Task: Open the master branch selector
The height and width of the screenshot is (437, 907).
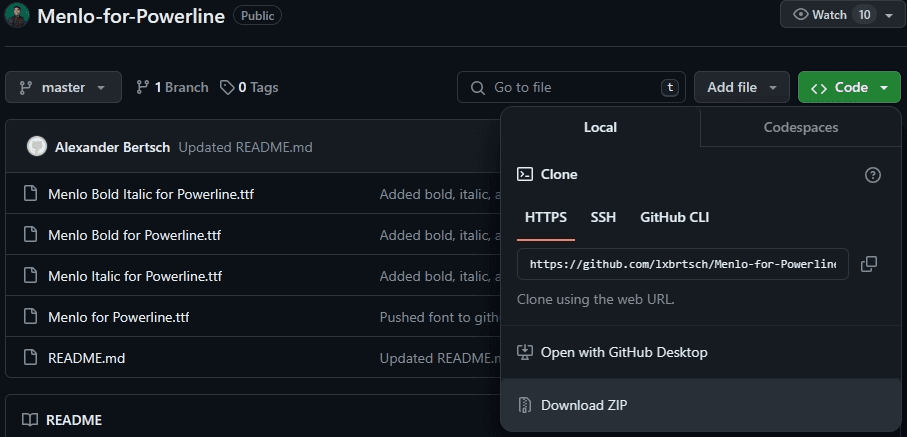Action: 64,87
